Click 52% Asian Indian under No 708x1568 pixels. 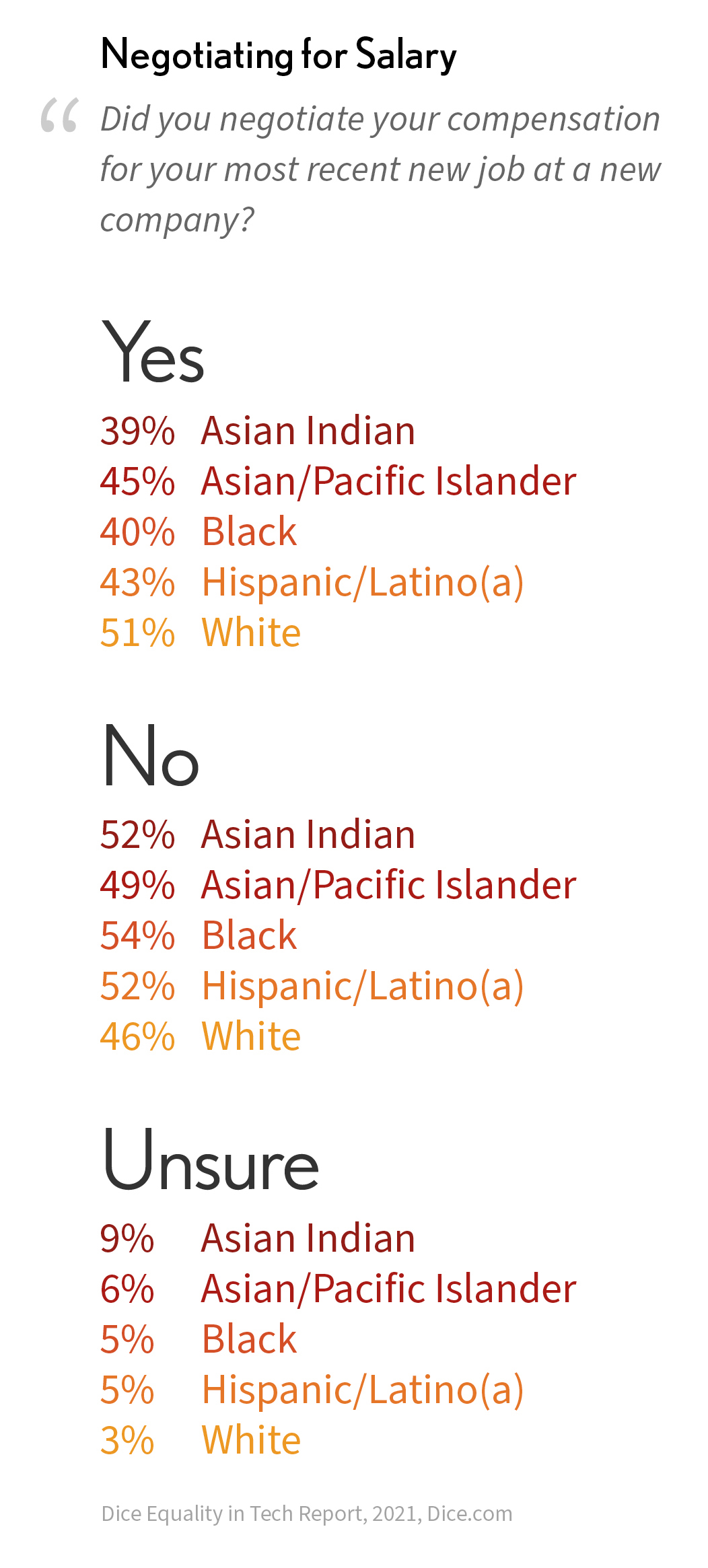pyautogui.click(x=258, y=834)
